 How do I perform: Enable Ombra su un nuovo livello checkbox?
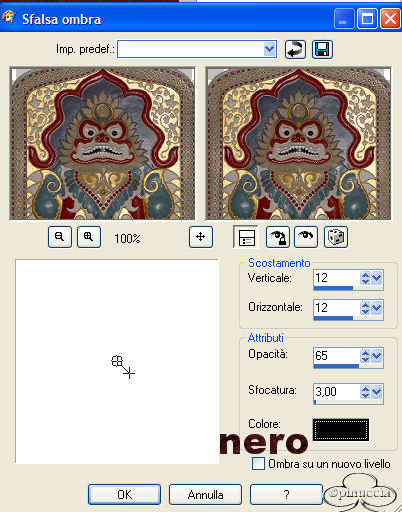[x=258, y=464]
